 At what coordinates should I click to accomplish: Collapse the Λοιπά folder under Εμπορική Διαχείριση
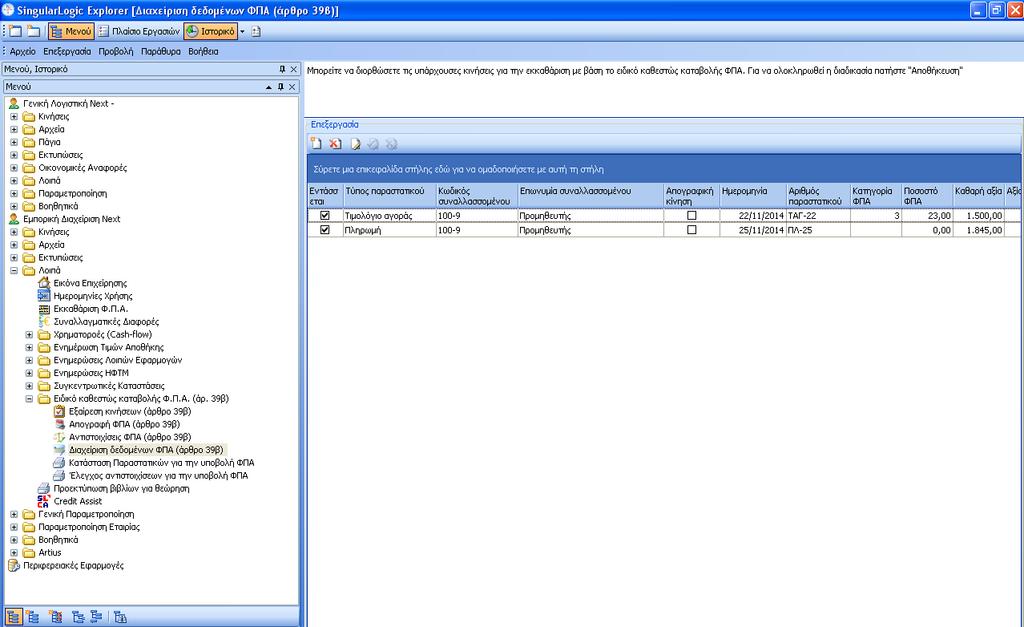[14, 270]
